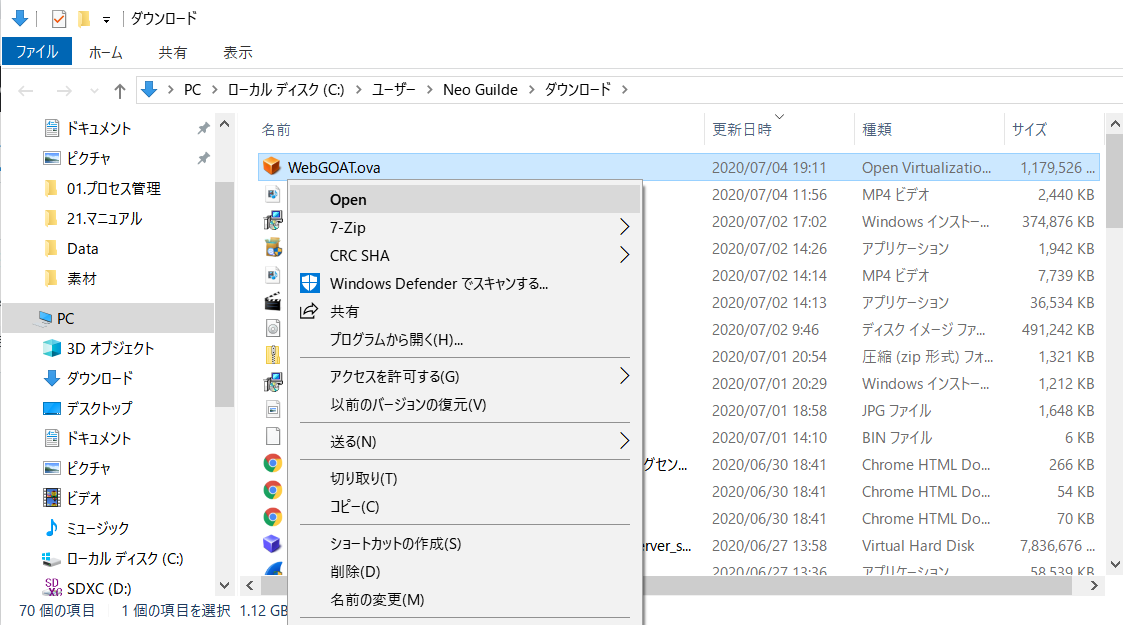
Task: Click the share icon beside 共有 in the context menu
Action: click(x=309, y=311)
